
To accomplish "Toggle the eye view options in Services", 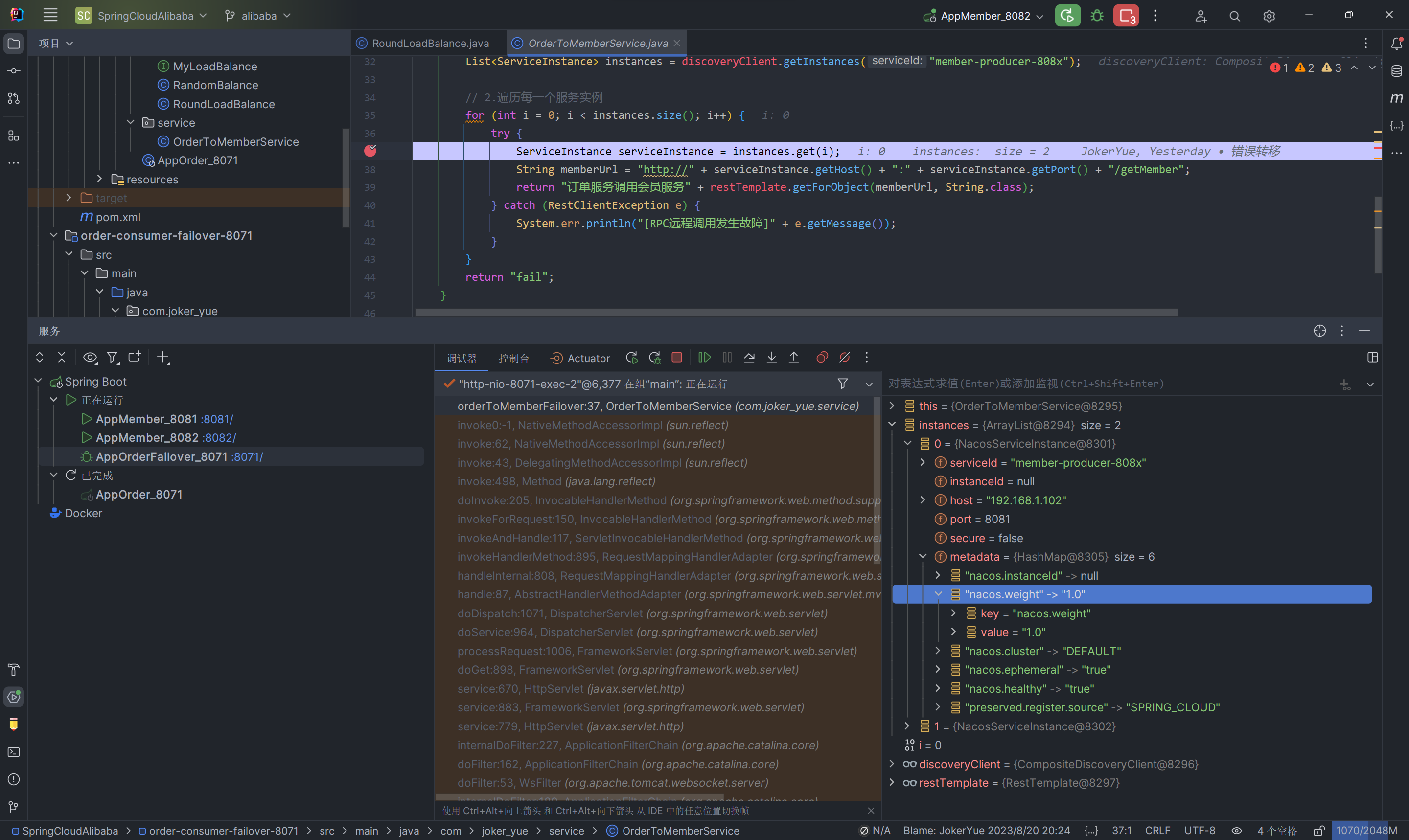I will tap(90, 358).
